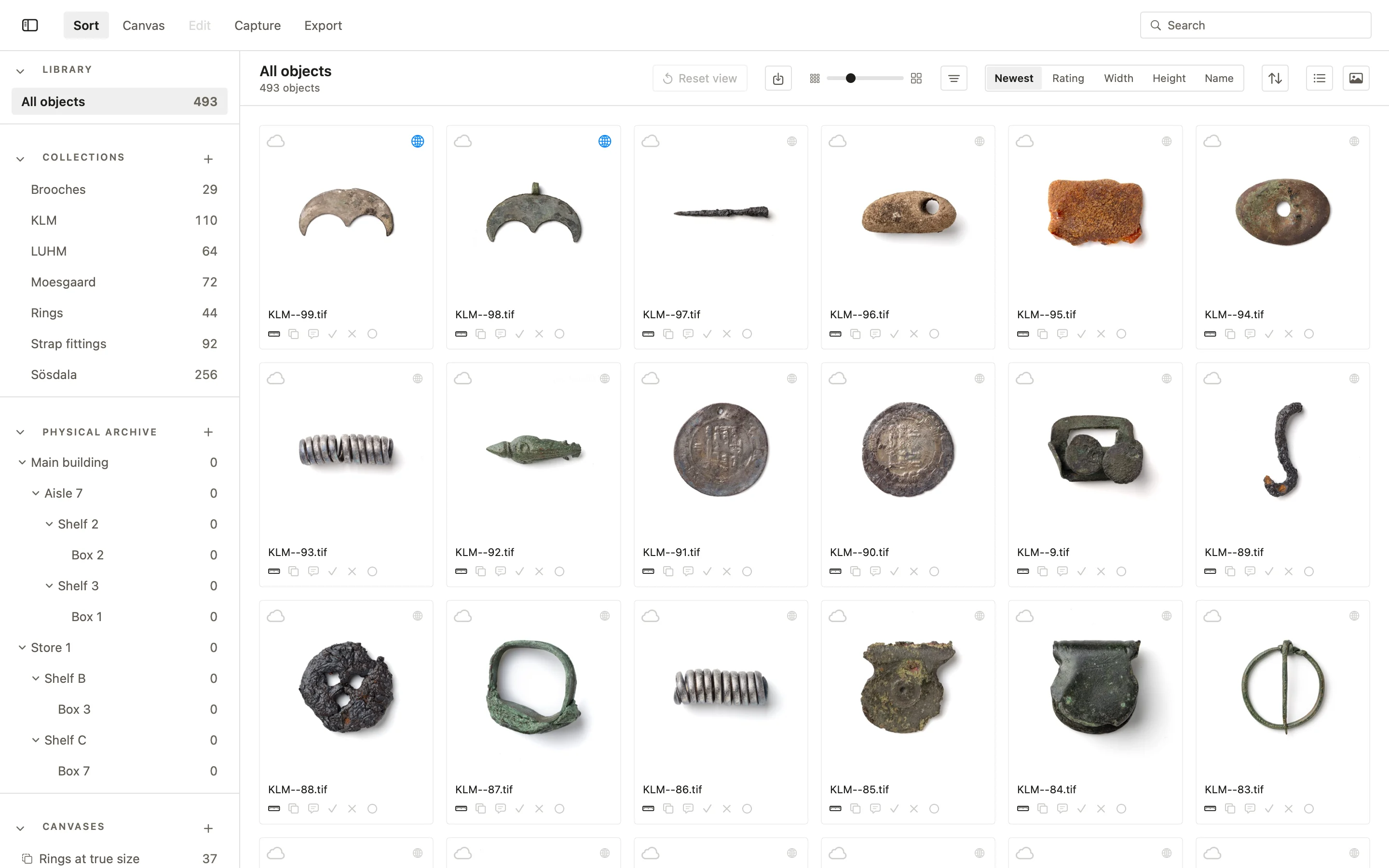Collapse the Aisle 7 tree node
This screenshot has height=868, width=1389.
[x=36, y=493]
